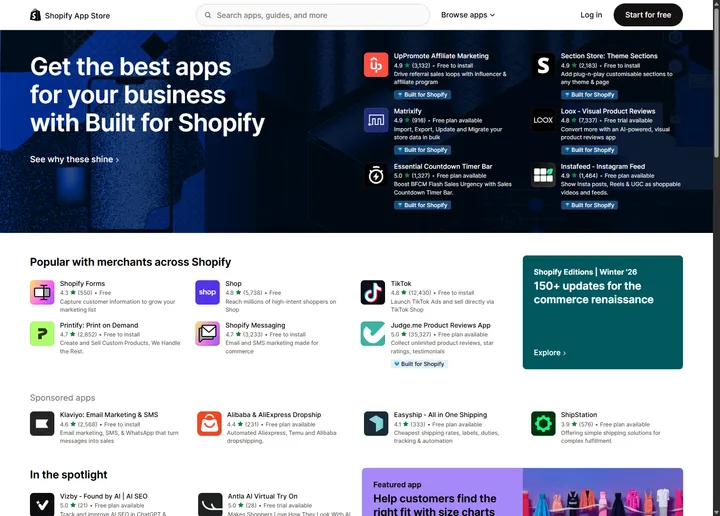Click the Log in link
The width and height of the screenshot is (720, 516).
tap(591, 15)
